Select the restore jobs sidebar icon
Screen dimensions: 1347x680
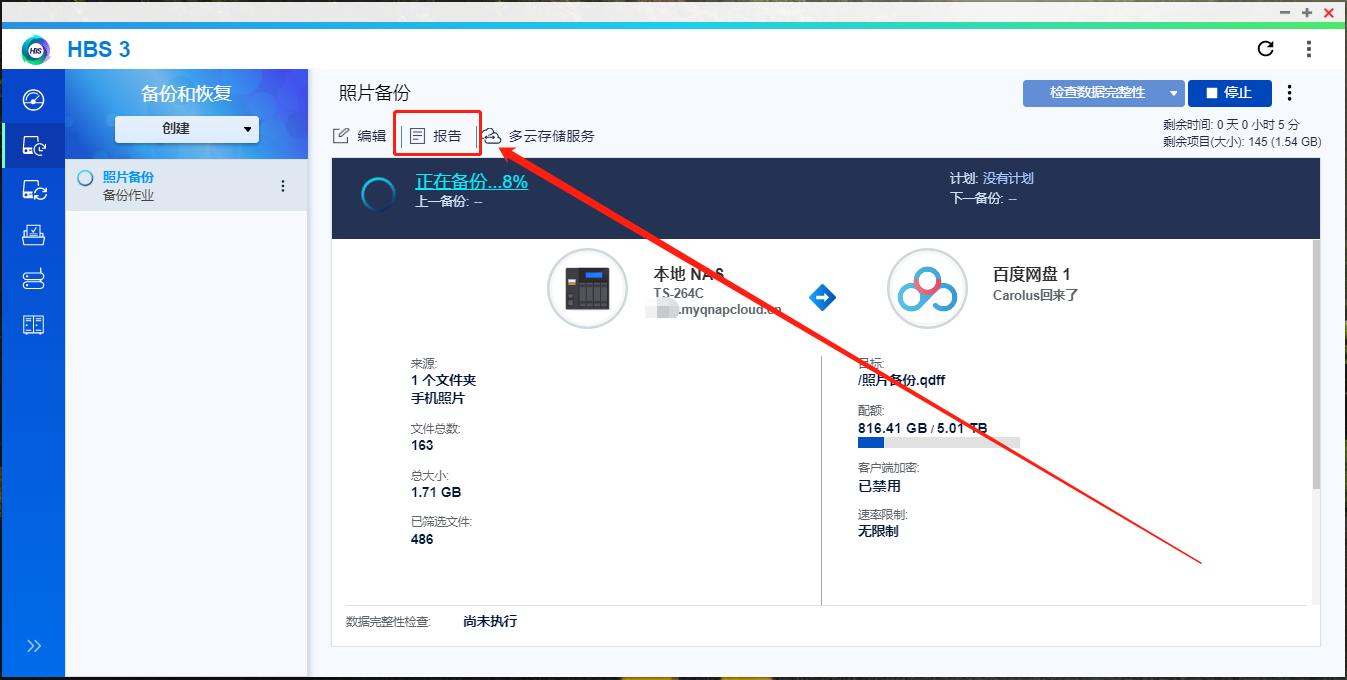pos(33,234)
